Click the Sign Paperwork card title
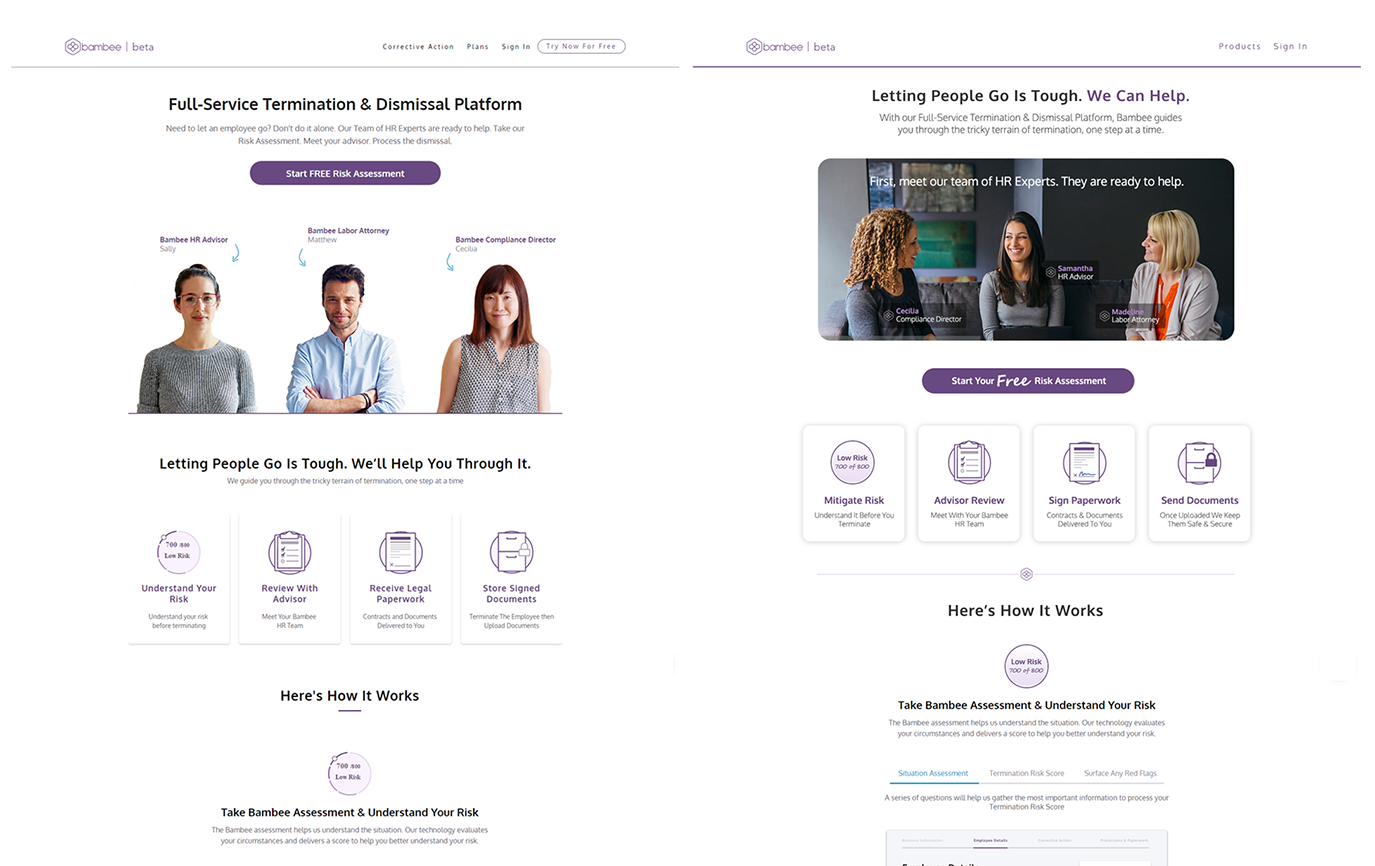The height and width of the screenshot is (866, 1375). click(1085, 500)
